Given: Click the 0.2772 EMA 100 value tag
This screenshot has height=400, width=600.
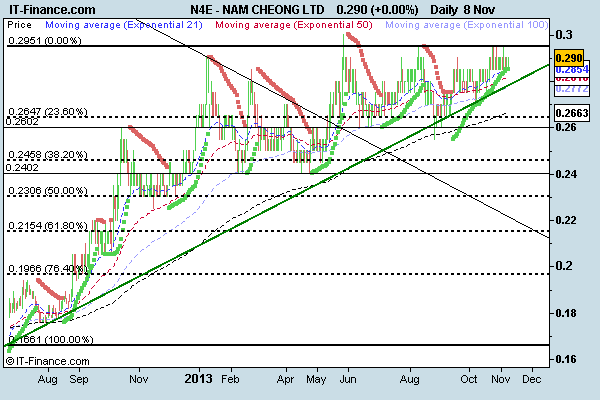Looking at the screenshot, I should (572, 89).
